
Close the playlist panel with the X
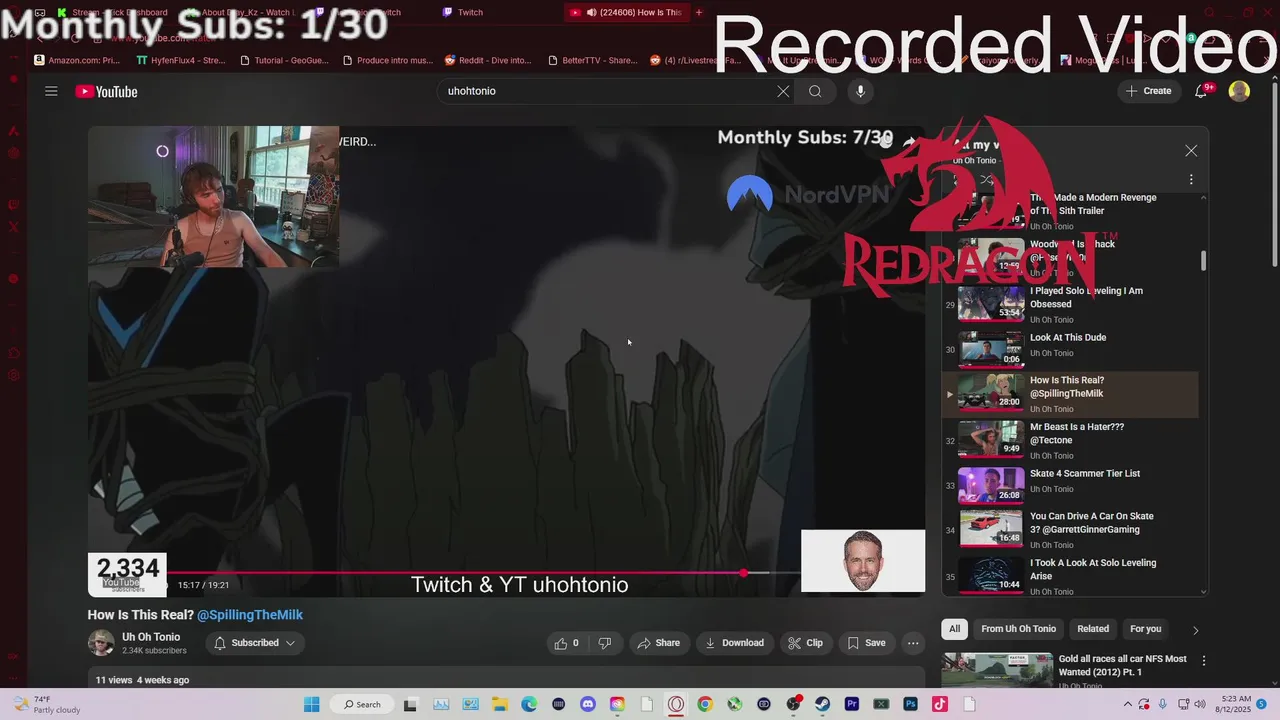[1191, 151]
